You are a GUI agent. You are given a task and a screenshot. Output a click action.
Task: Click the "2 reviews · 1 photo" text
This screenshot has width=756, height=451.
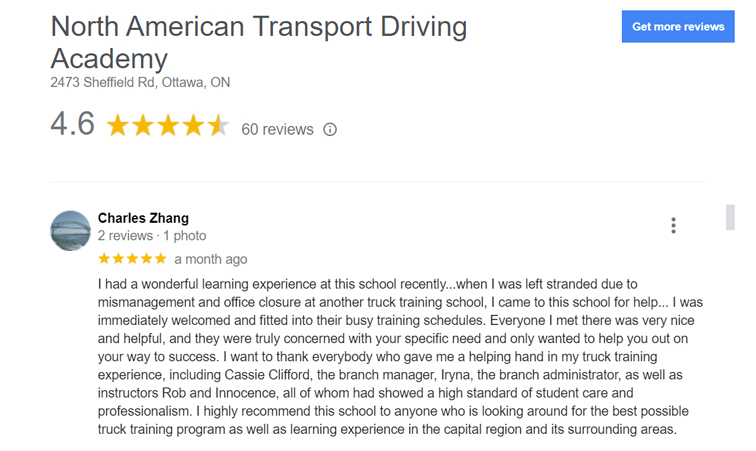coord(152,236)
